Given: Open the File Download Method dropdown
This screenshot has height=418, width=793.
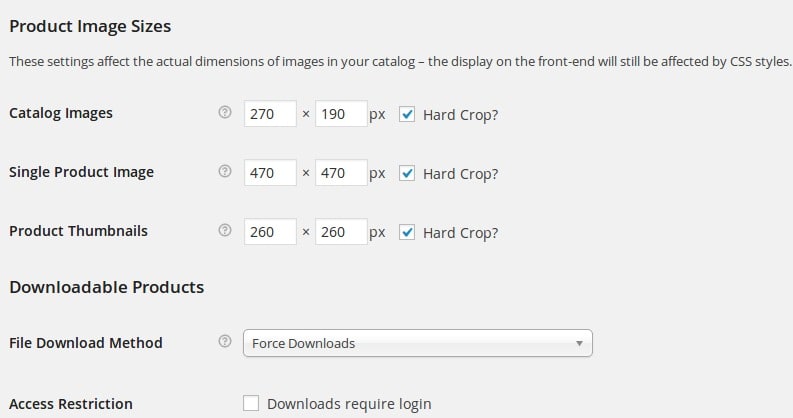Looking at the screenshot, I should [x=418, y=343].
